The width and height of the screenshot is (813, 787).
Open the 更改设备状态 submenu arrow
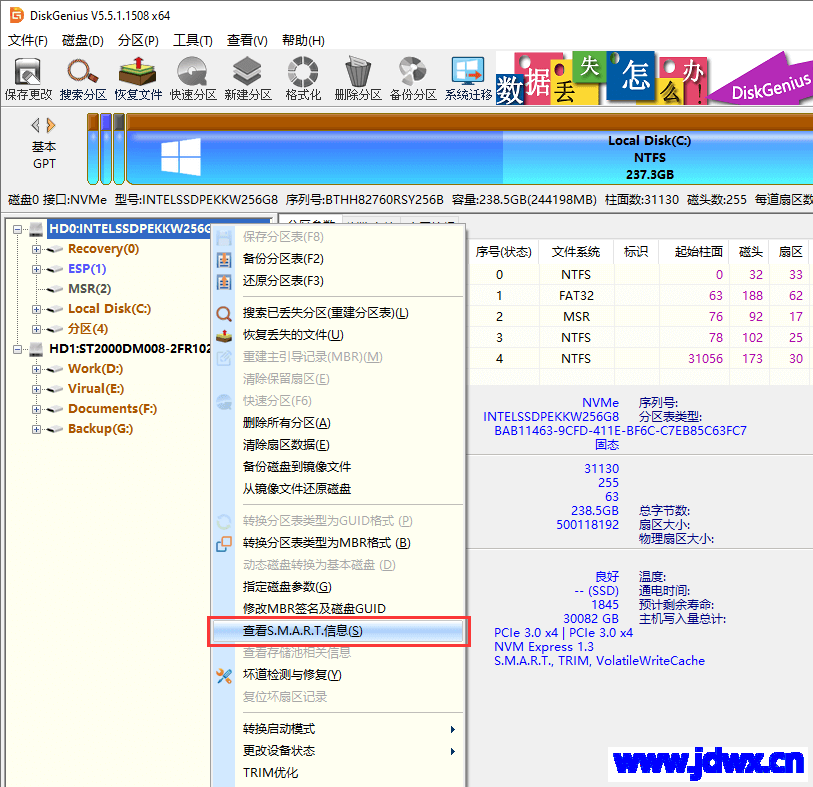[x=453, y=751]
